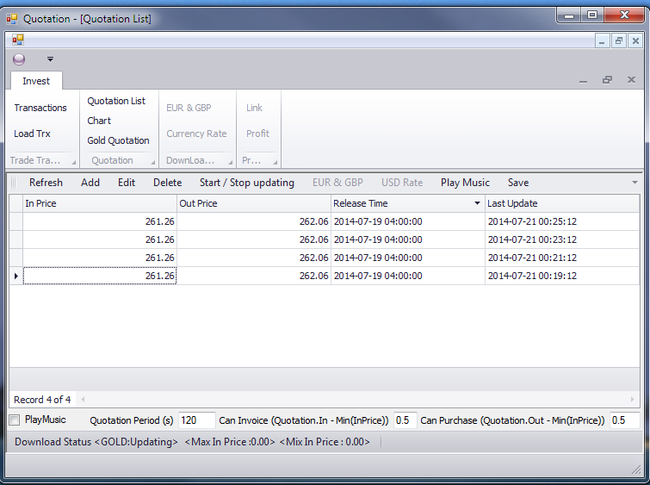Image resolution: width=650 pixels, height=485 pixels.
Task: Enable the PlayMusic checkbox
Action: (x=15, y=420)
